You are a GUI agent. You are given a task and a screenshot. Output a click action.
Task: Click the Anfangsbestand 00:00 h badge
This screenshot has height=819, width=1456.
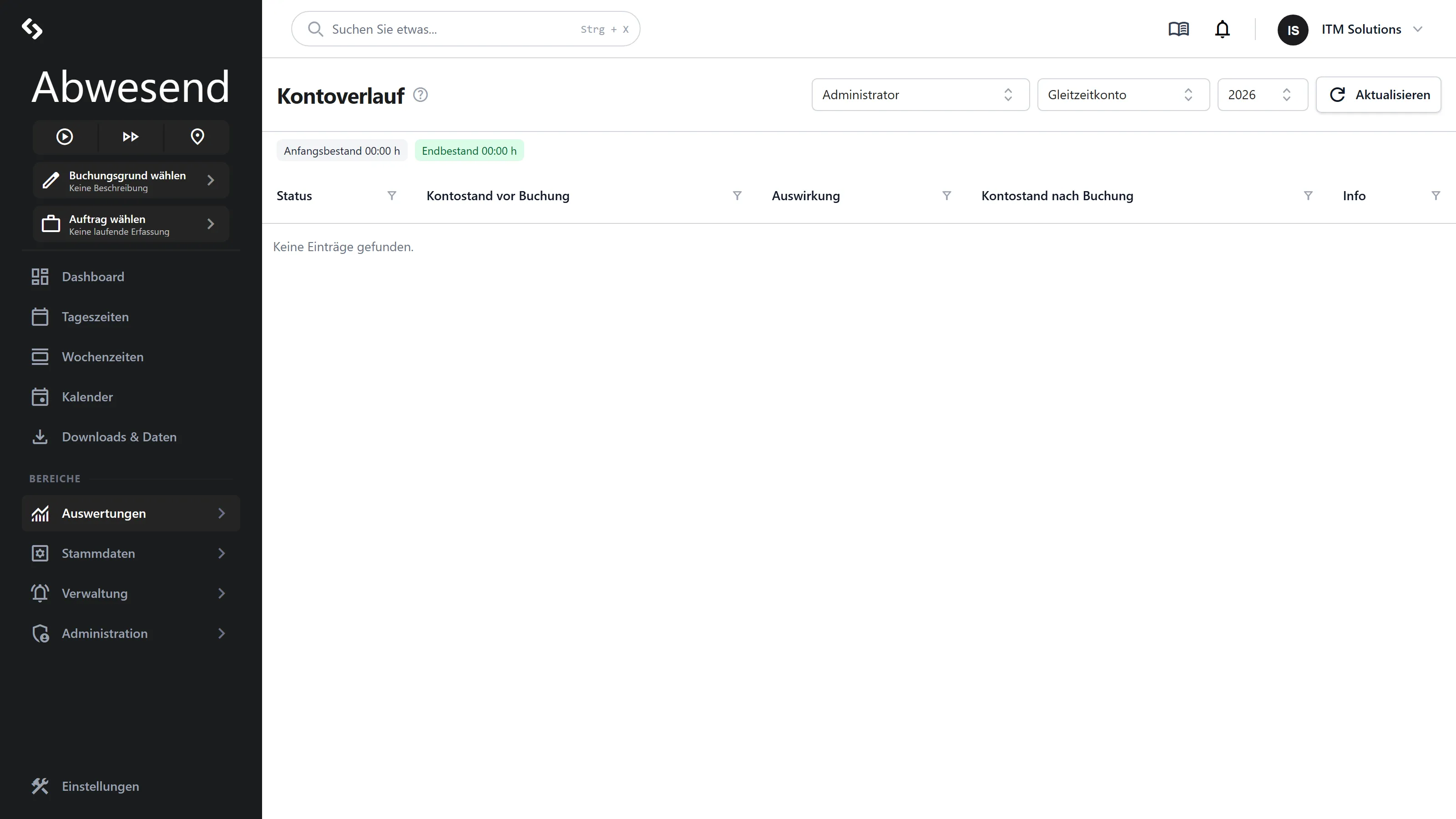click(342, 151)
